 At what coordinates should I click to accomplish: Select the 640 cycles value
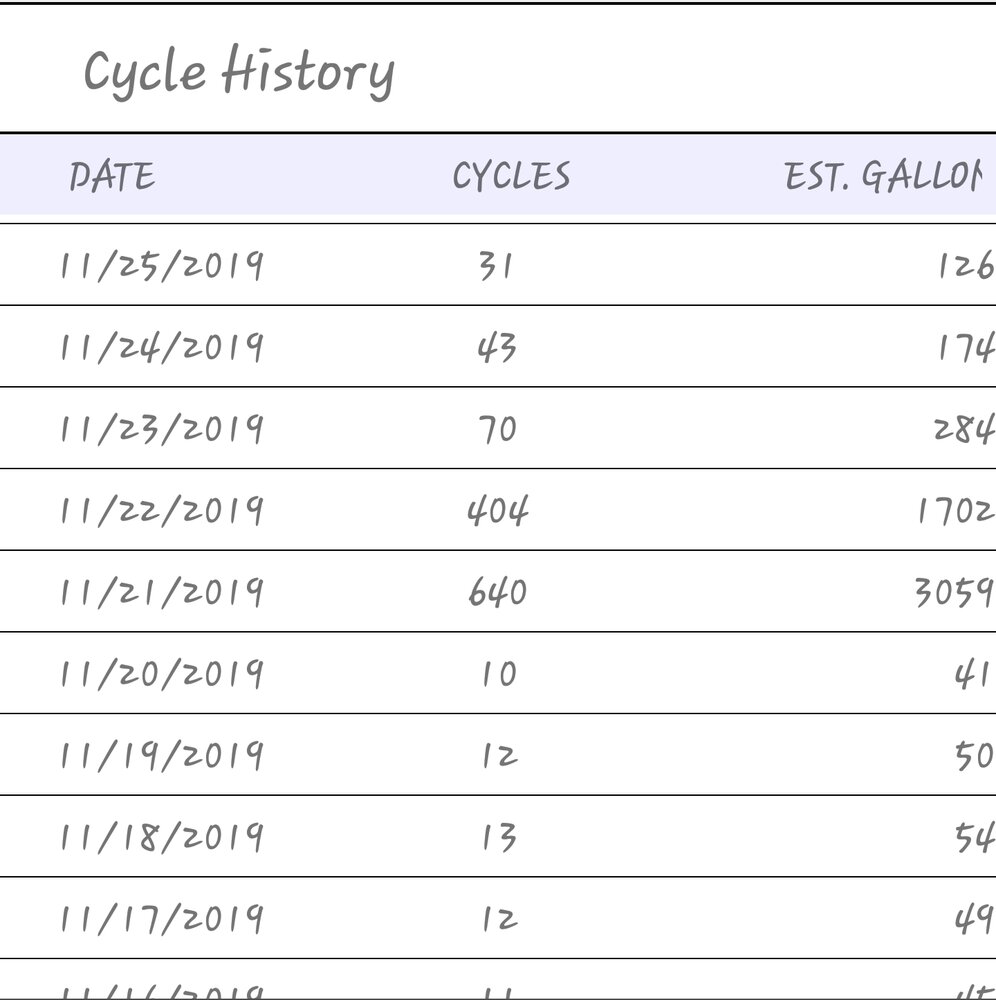click(x=497, y=592)
